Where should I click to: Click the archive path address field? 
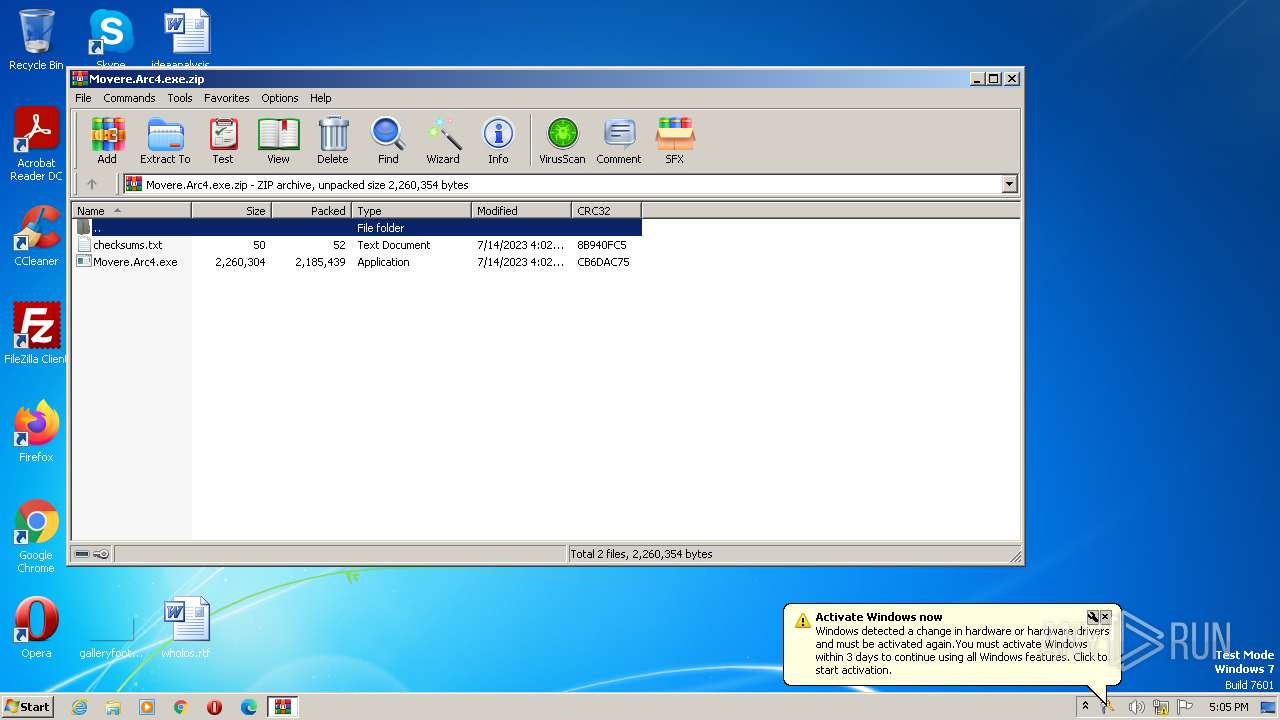(x=562, y=184)
